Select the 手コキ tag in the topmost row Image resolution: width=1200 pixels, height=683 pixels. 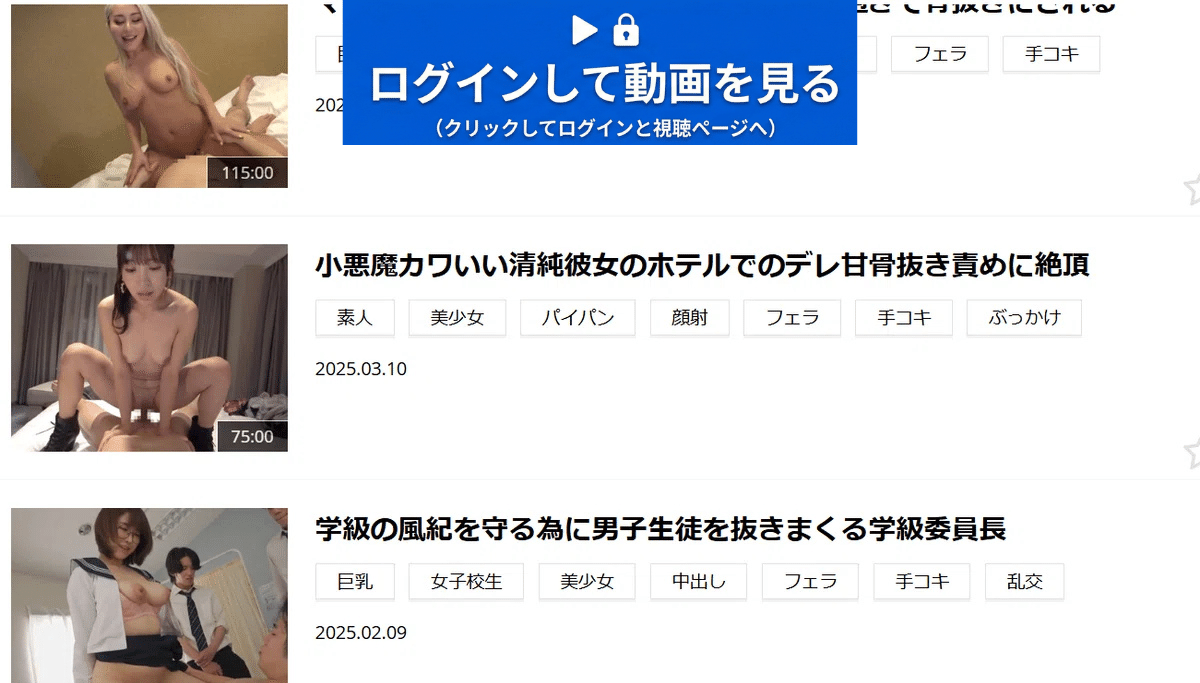pos(1052,54)
